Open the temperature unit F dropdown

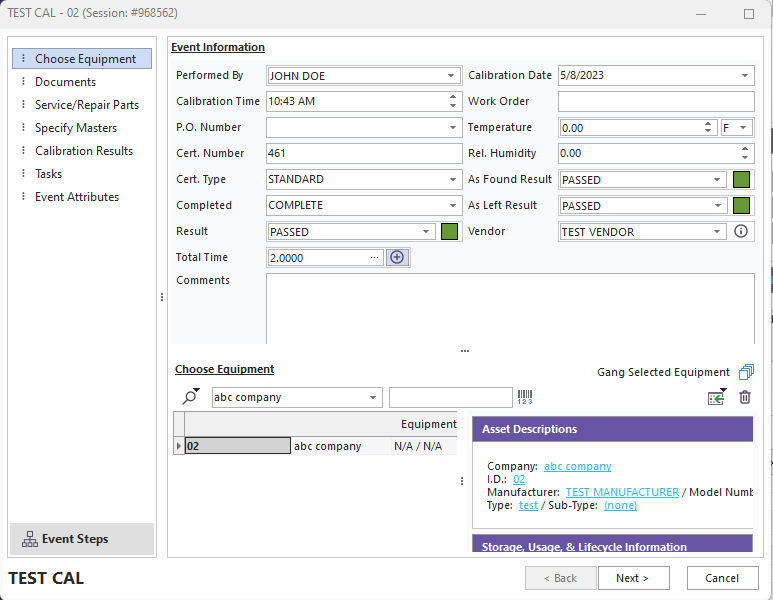coord(743,128)
